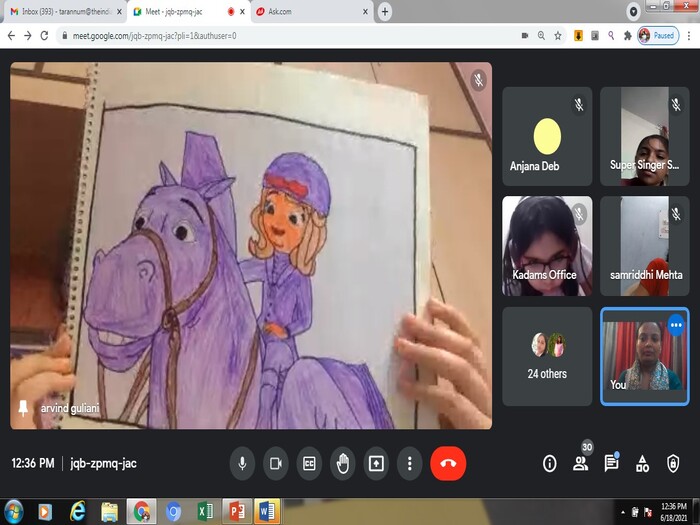Viewport: 700px width, 525px height.
Task: Turn off camera in Meet controls
Action: [x=276, y=463]
